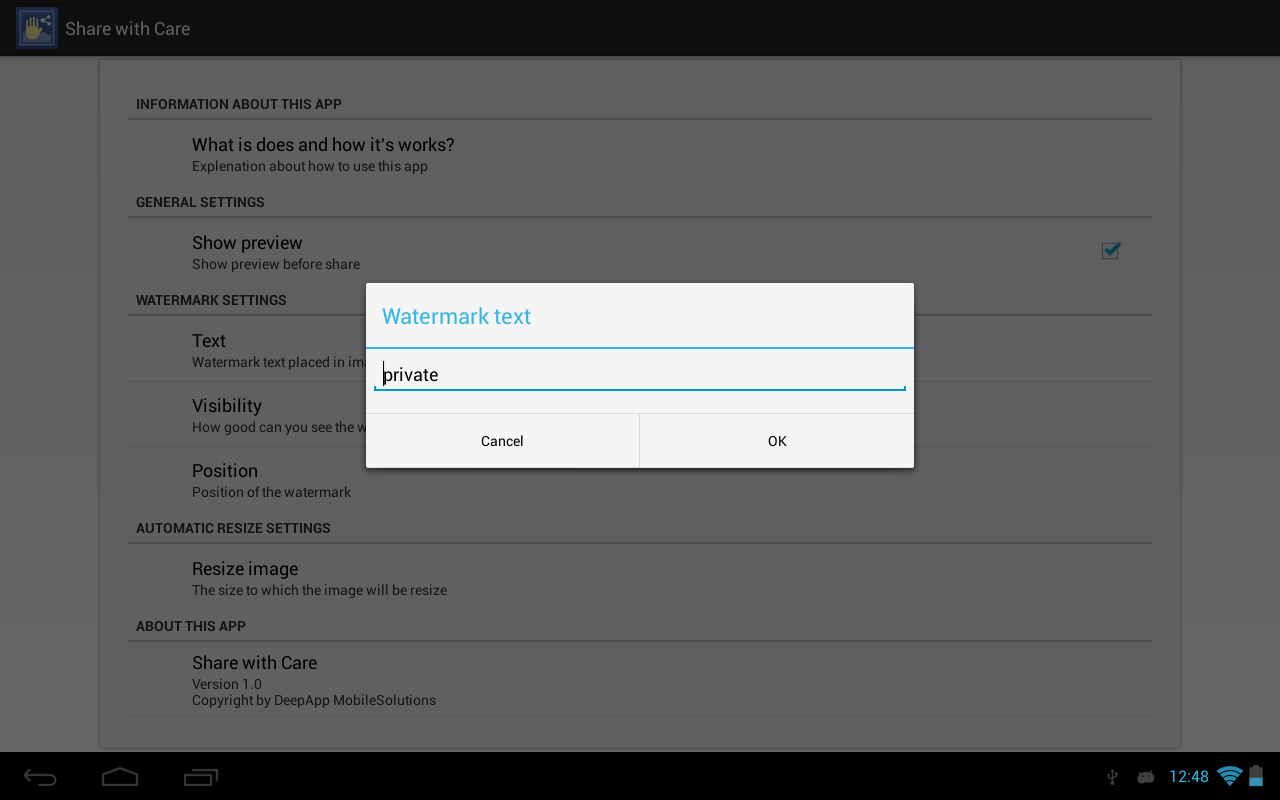
Task: Click 'Explenation about how to use this app'
Action: click(x=310, y=166)
